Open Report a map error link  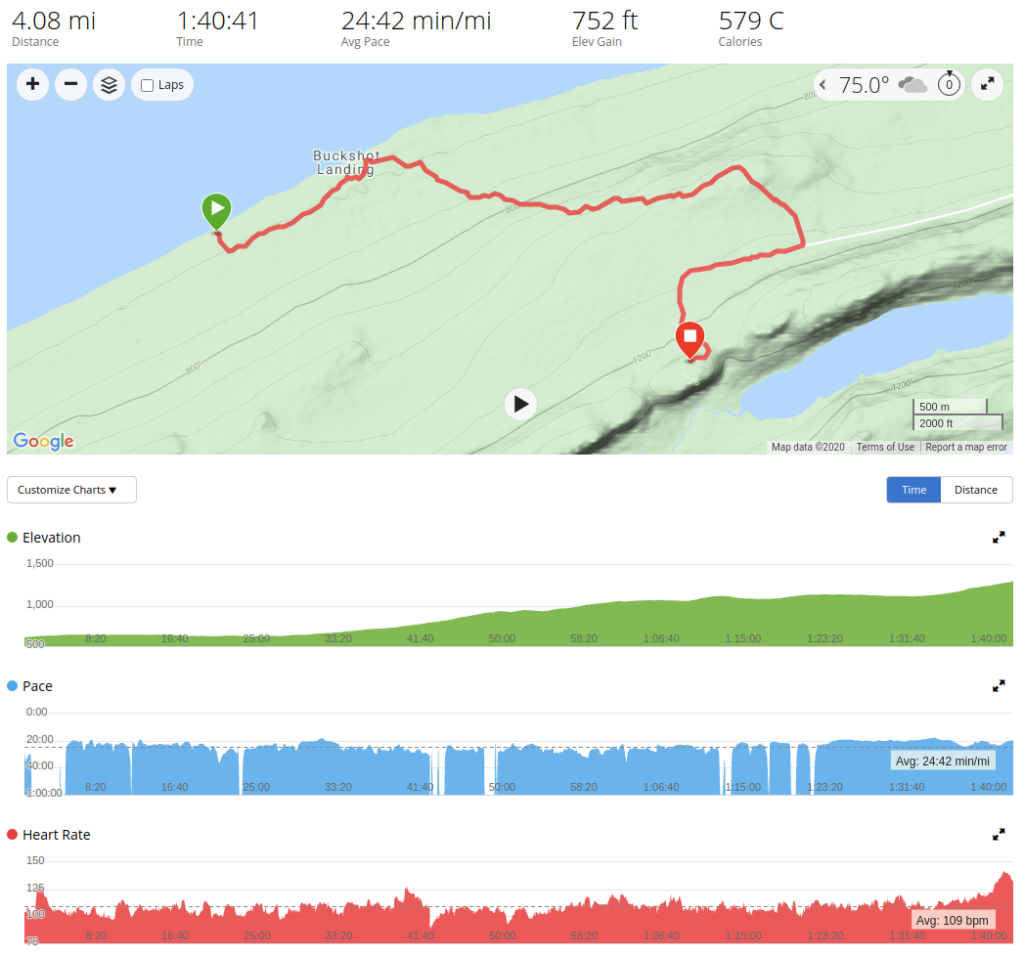(x=966, y=447)
